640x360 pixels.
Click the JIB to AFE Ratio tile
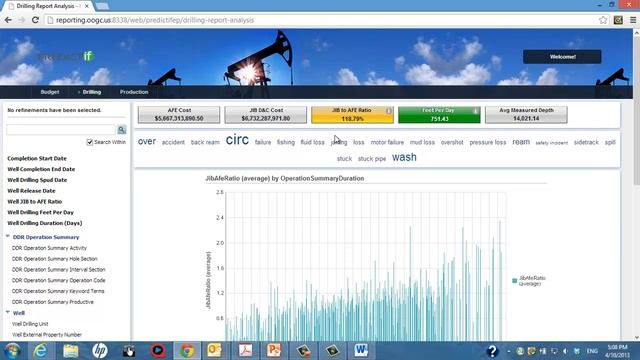[x=352, y=115]
